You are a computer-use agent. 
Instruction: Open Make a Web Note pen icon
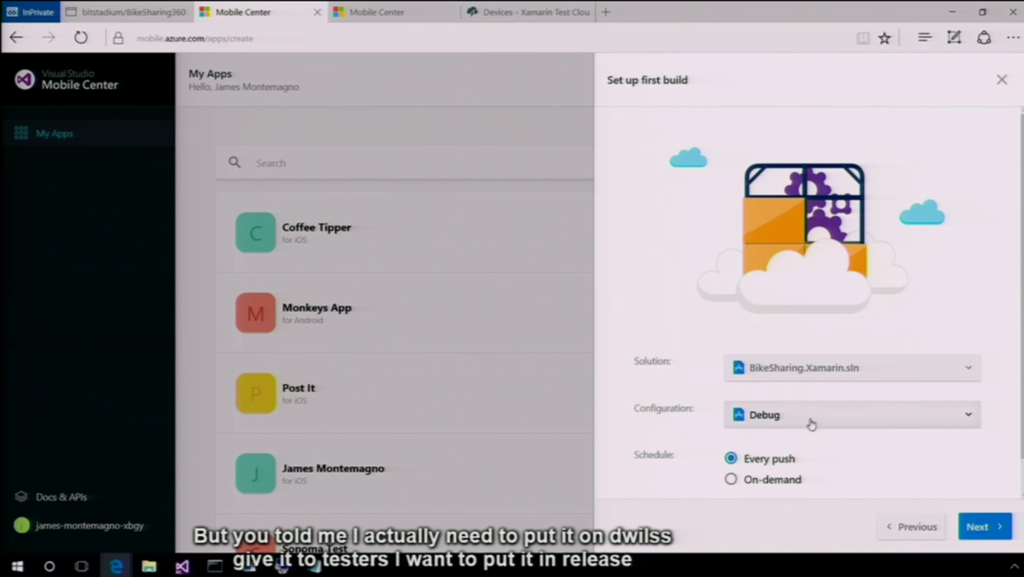point(954,38)
